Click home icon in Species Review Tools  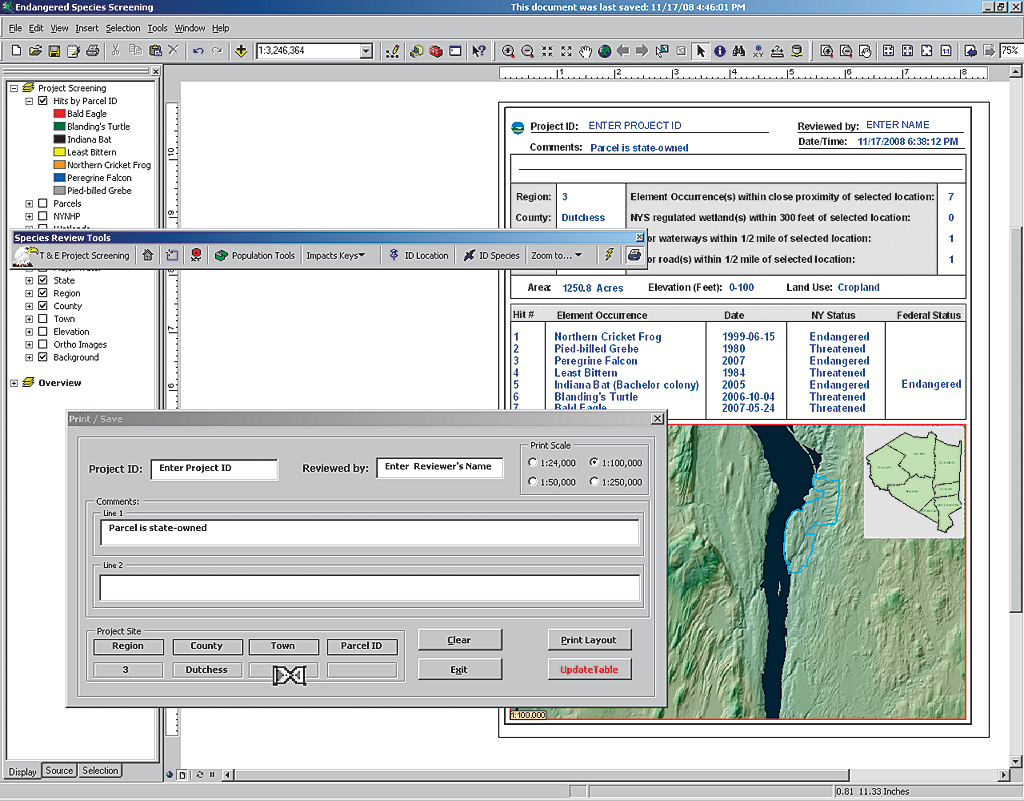point(148,255)
